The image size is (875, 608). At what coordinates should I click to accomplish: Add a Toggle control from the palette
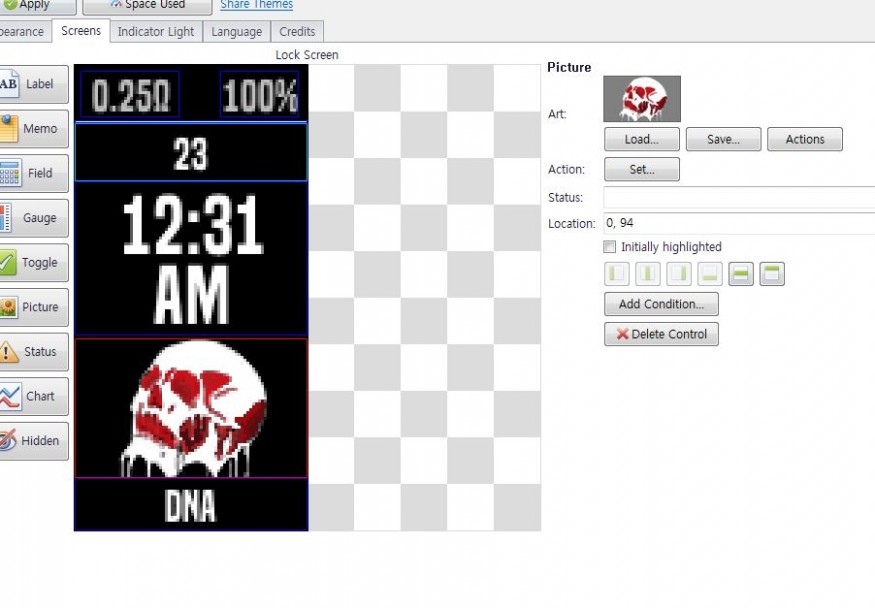[34, 263]
